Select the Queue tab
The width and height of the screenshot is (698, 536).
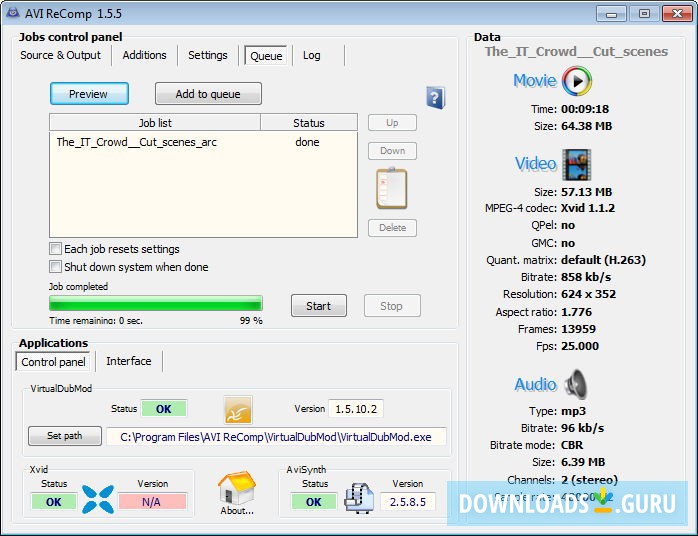point(266,56)
